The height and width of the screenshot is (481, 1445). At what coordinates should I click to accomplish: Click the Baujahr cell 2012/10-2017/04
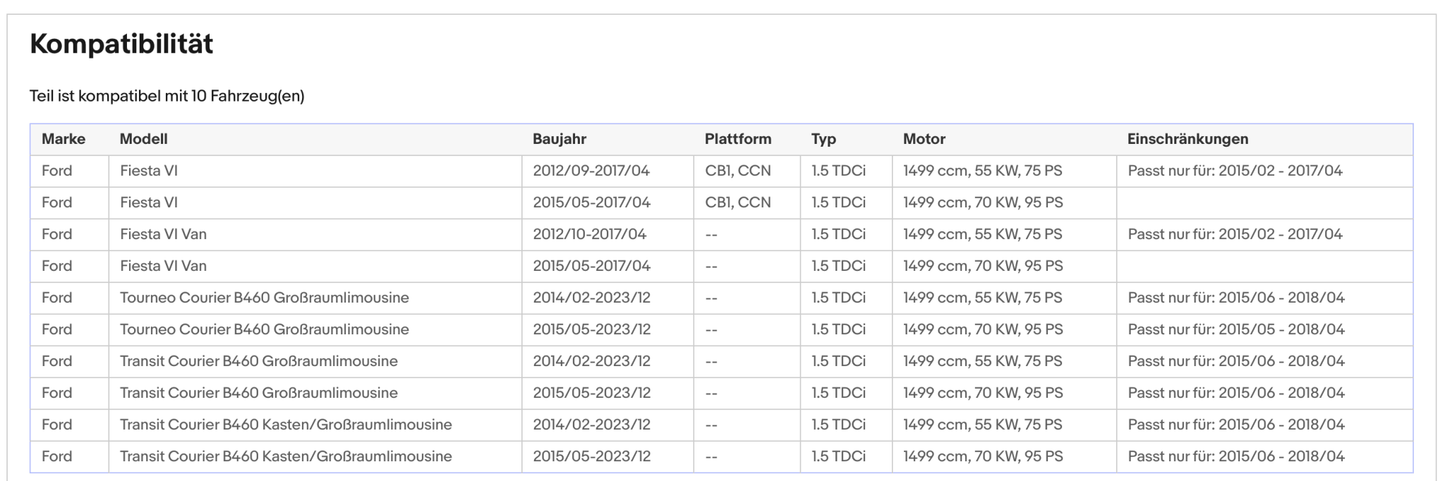coord(589,234)
